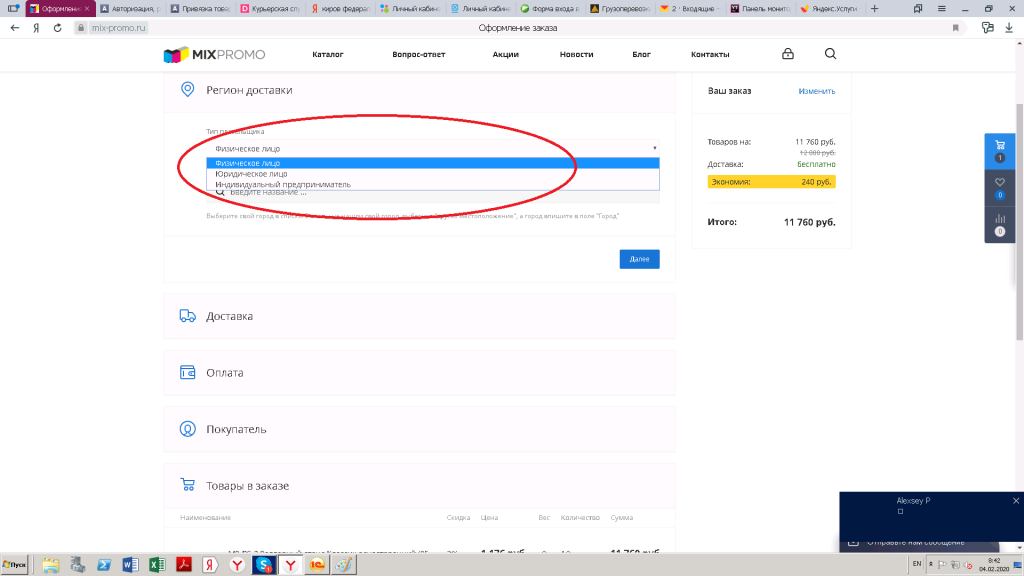Select the 'Физическое лицо' option

point(248,162)
